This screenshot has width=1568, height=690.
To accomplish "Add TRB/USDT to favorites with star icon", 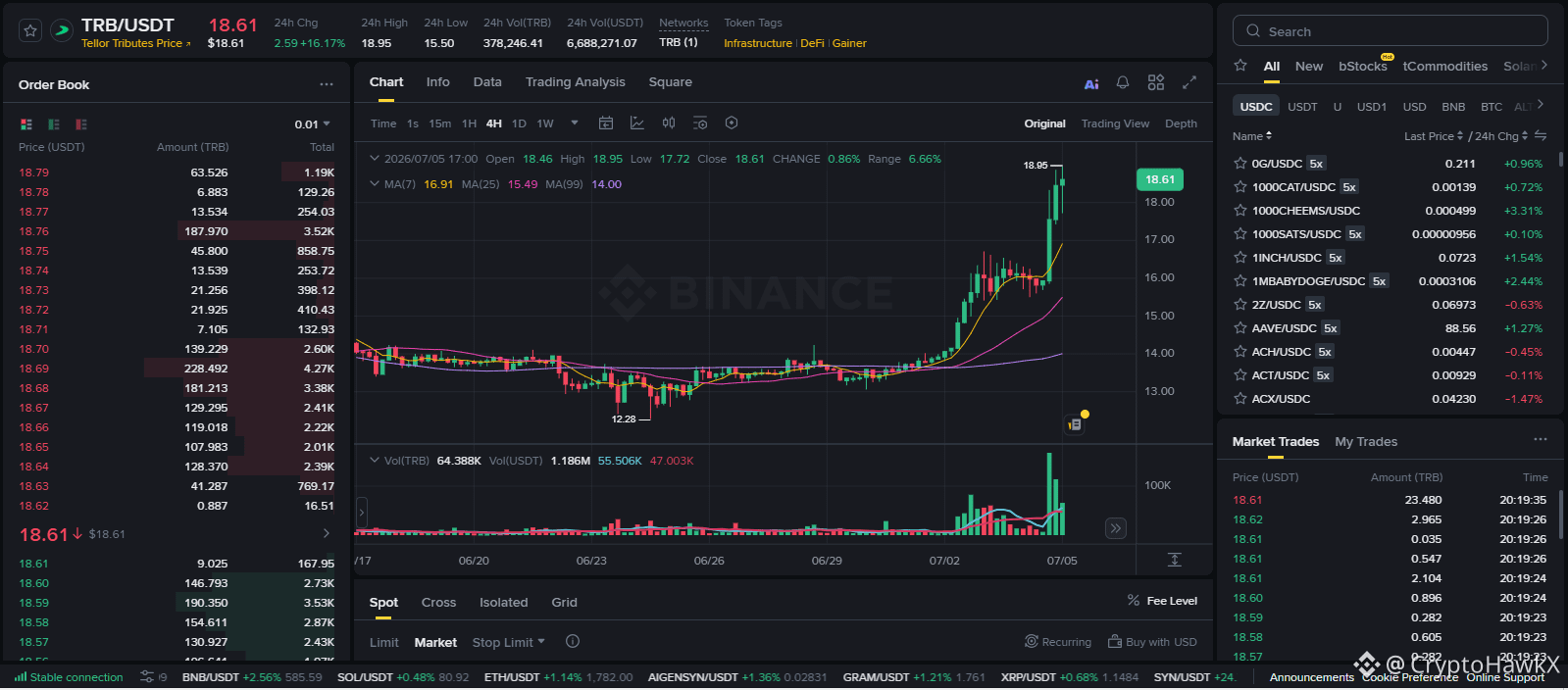I will tap(30, 31).
